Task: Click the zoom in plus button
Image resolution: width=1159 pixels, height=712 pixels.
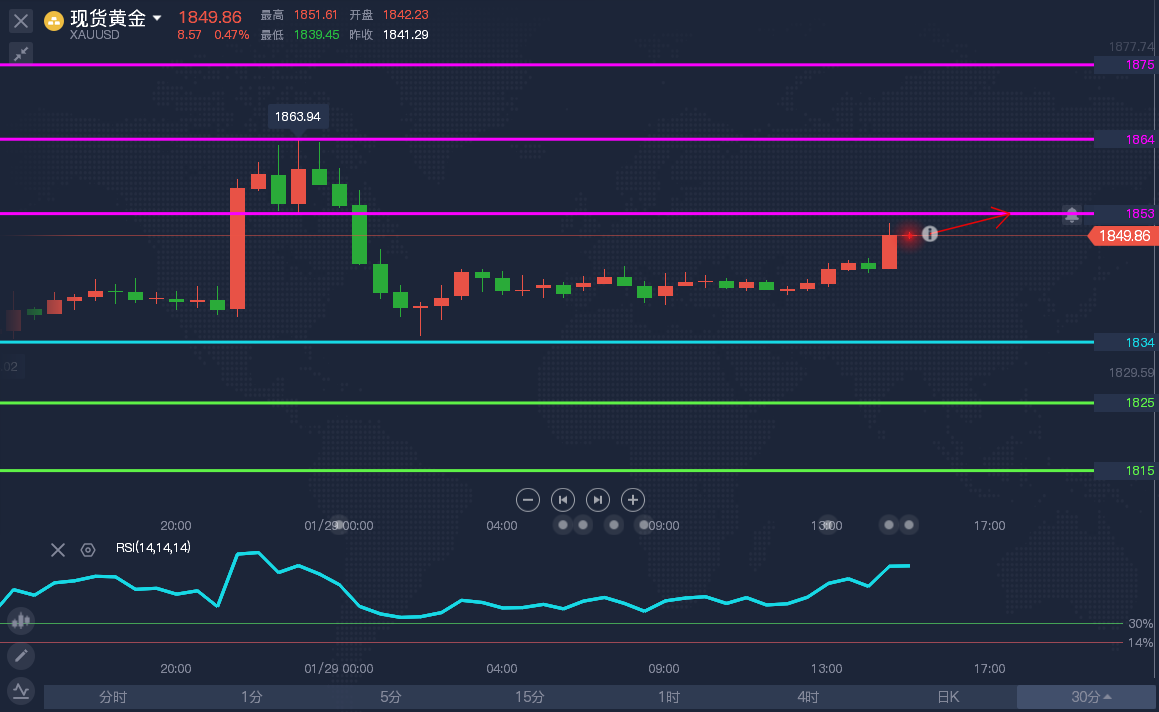Action: (x=633, y=500)
